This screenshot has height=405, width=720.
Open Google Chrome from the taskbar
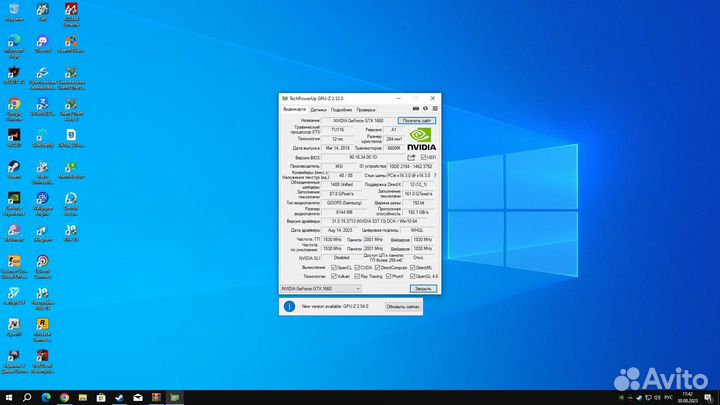pos(64,398)
